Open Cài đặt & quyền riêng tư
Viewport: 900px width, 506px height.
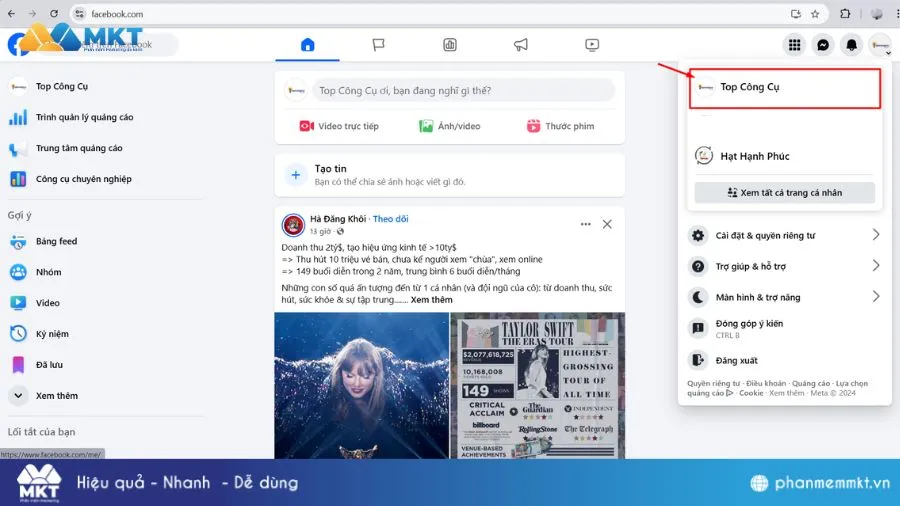coord(785,235)
